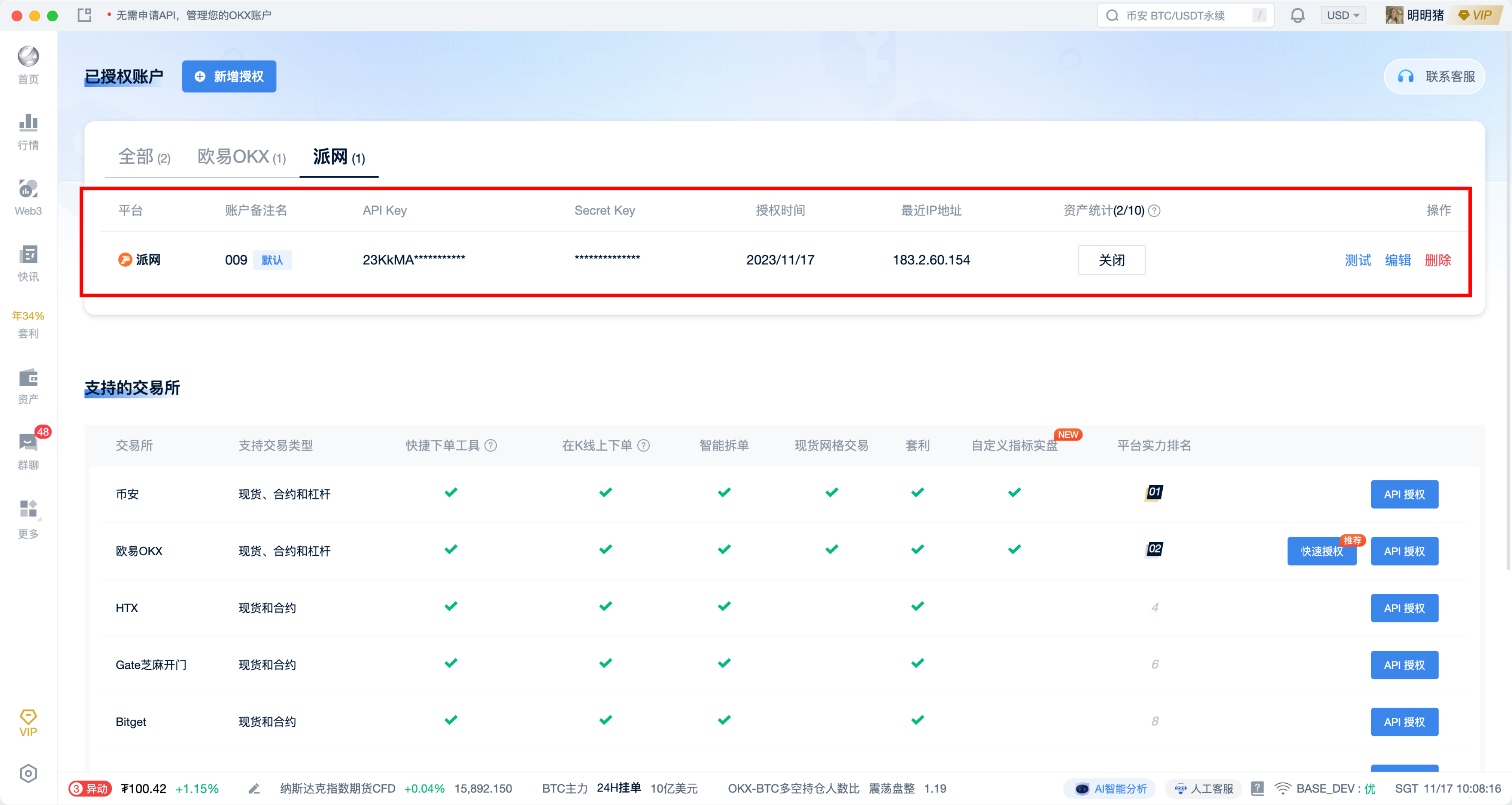1512x805 pixels.
Task: Open the USD currency dropdown
Action: (x=1343, y=15)
